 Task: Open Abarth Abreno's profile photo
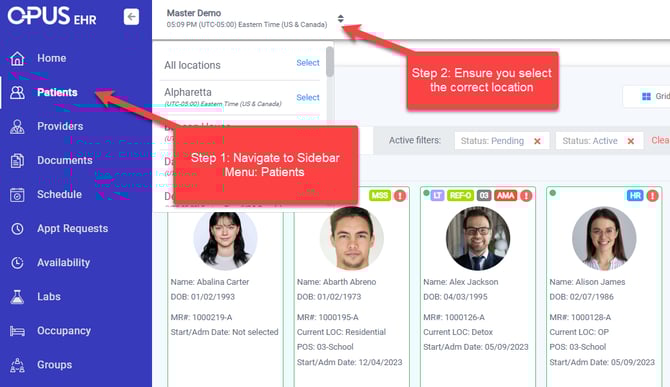(352, 239)
